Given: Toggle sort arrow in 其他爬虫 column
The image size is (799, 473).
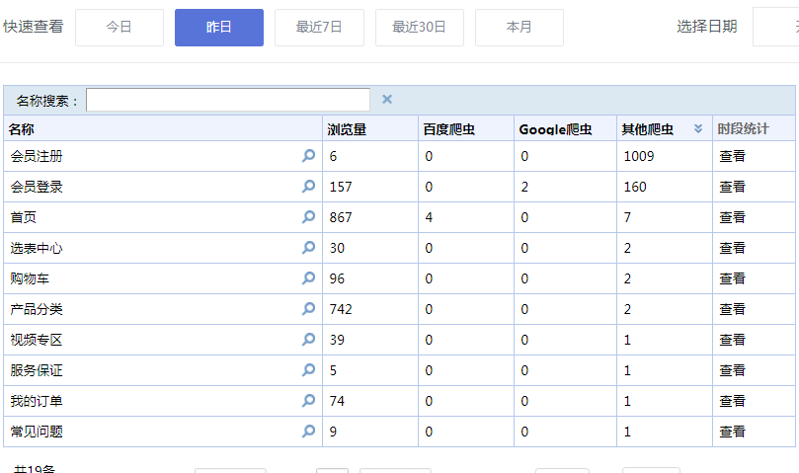Looking at the screenshot, I should (698, 128).
